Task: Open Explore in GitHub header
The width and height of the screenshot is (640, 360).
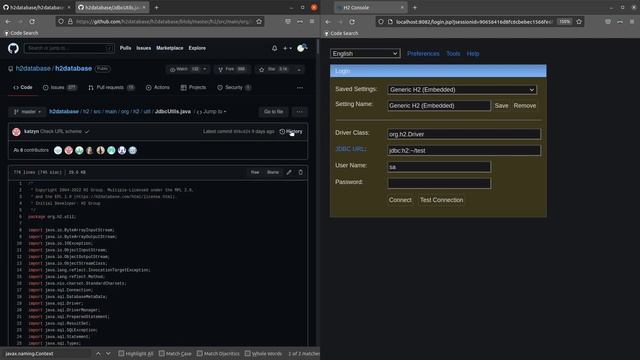Action: [x=197, y=48]
